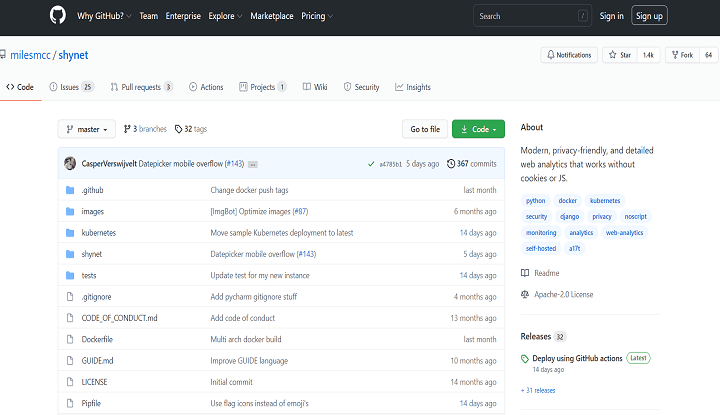Viewport: 720px width, 415px height.
Task: Switch to the Issues tab
Action: tap(72, 87)
